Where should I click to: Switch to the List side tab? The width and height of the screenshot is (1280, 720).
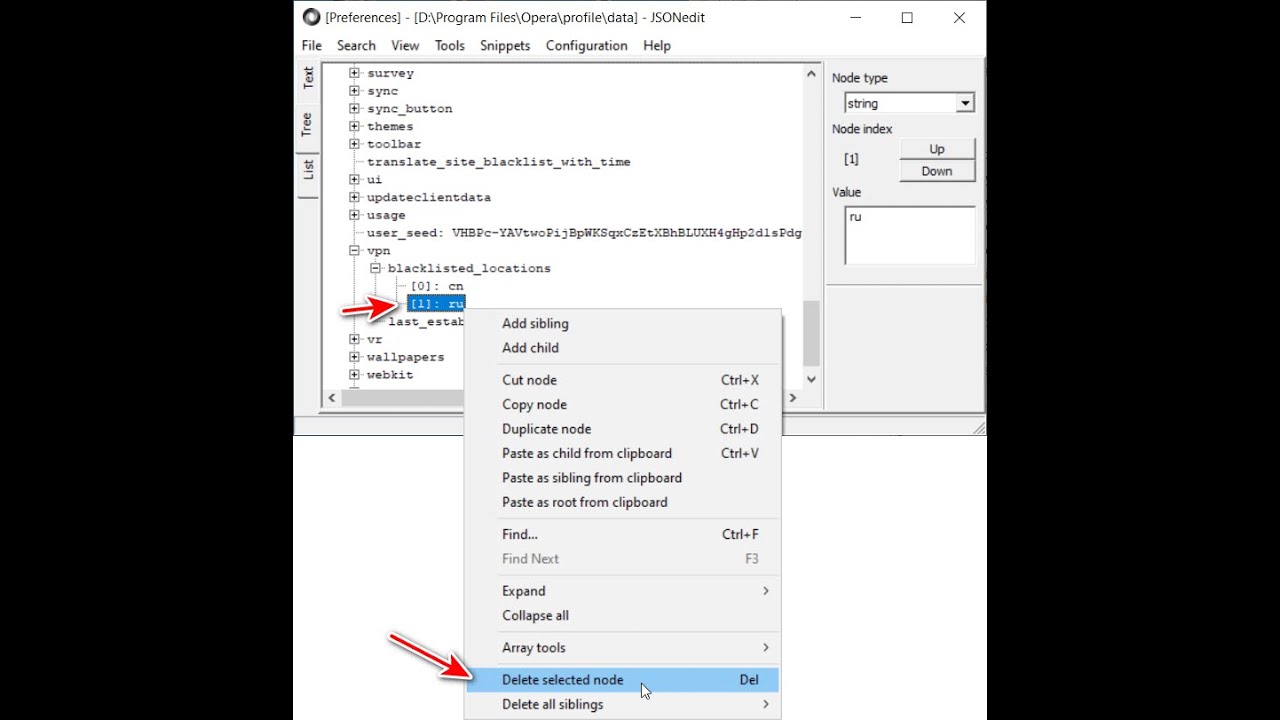[x=308, y=169]
